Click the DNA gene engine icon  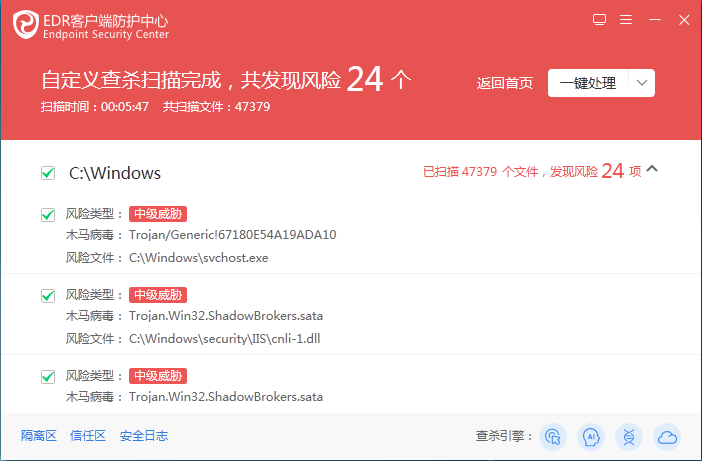click(x=629, y=436)
